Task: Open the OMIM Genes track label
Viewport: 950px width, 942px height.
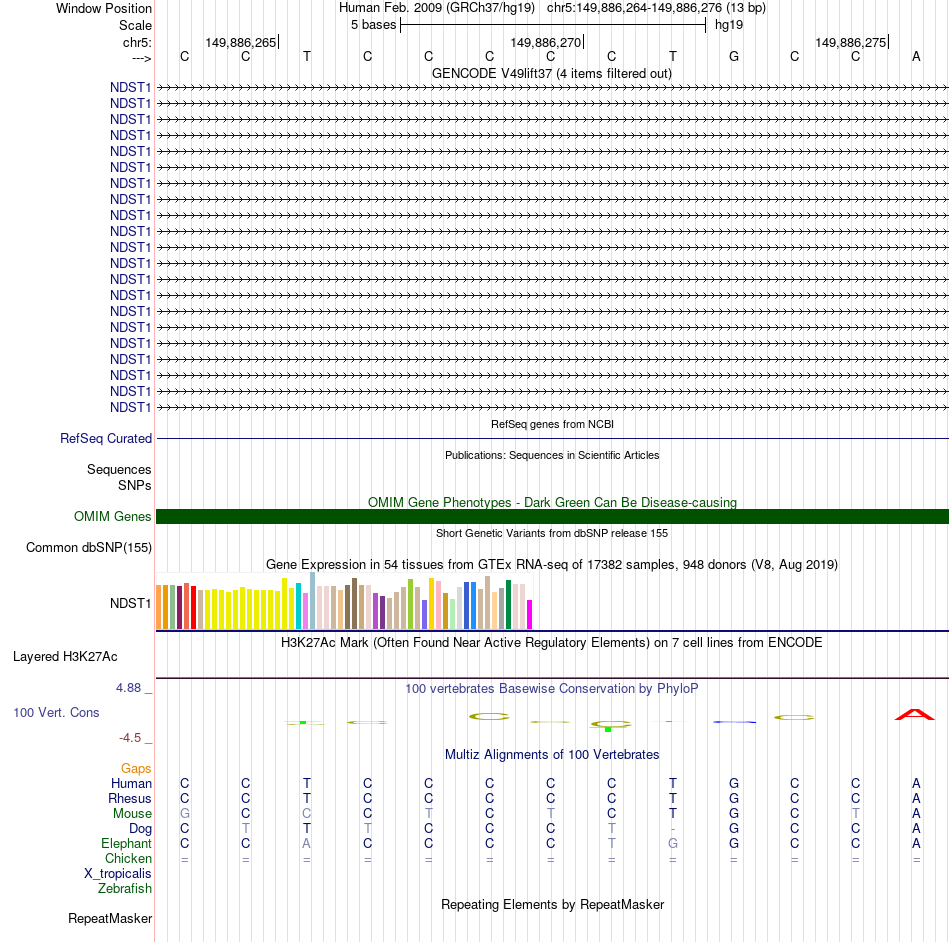Action: pos(113,516)
